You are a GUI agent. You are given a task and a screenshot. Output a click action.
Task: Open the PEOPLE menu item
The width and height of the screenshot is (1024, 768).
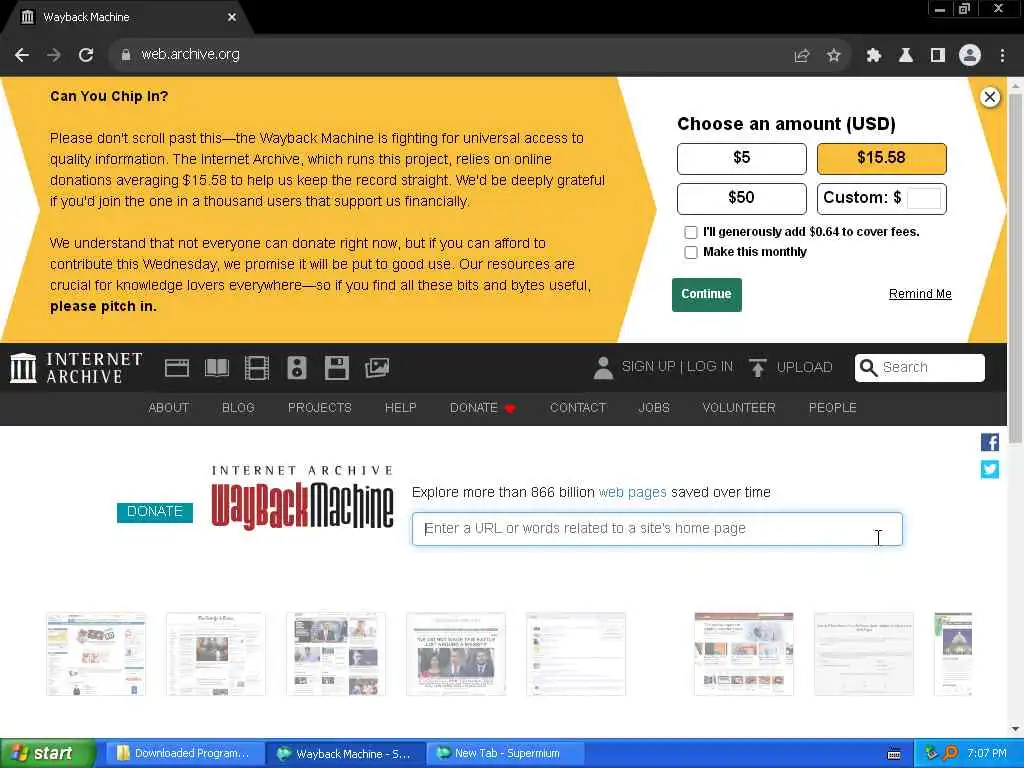coord(832,408)
